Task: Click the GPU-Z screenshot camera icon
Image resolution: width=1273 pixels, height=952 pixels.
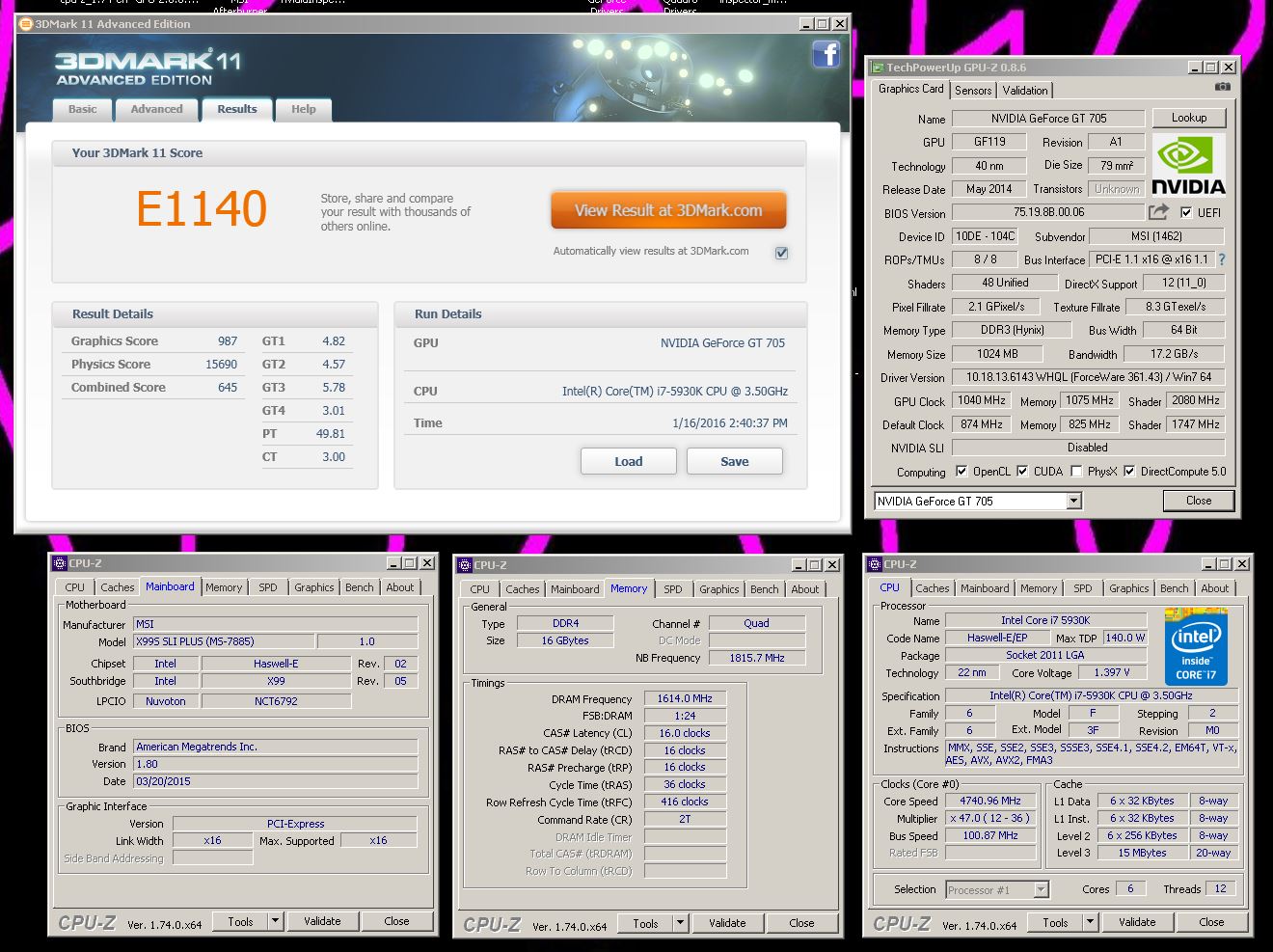Action: [1223, 87]
